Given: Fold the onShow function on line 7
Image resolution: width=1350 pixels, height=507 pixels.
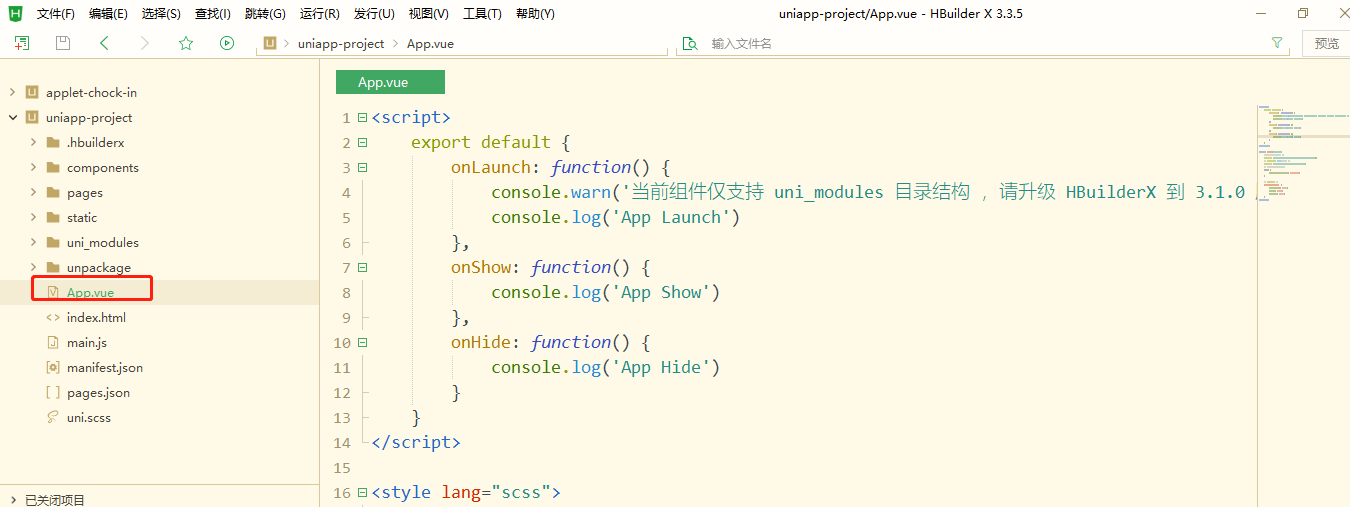Looking at the screenshot, I should [362, 268].
